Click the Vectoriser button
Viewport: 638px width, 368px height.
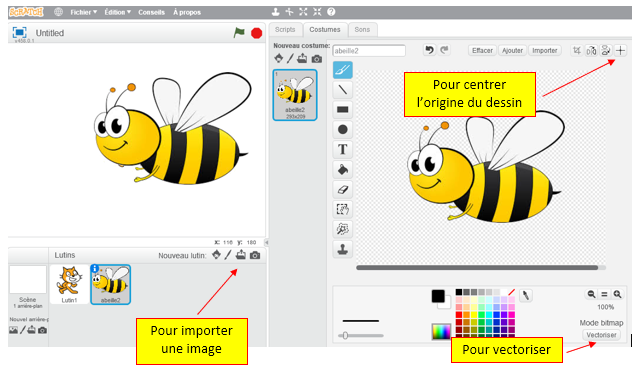(x=601, y=335)
